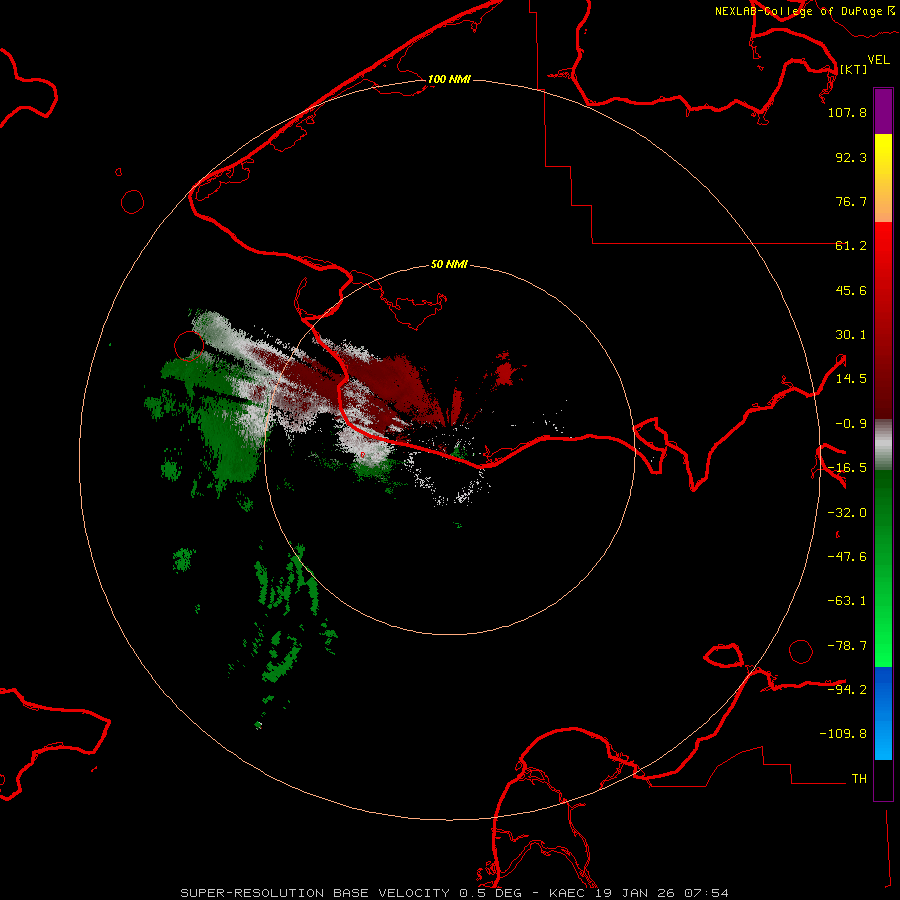This screenshot has width=900, height=900.
Task: Click the 14.5 value on the velocity scale
Action: (x=851, y=379)
